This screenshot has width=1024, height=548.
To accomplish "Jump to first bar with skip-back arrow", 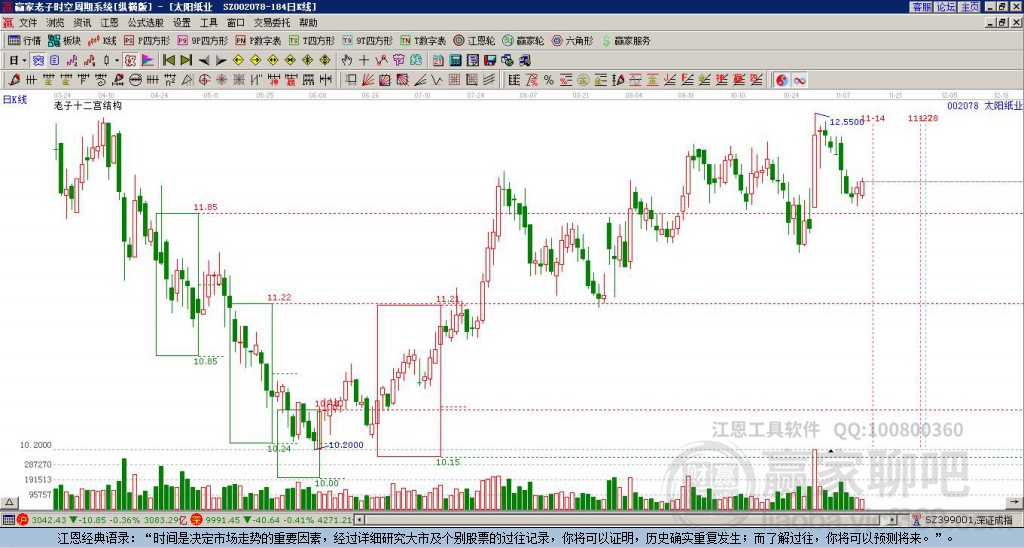I will (168, 60).
